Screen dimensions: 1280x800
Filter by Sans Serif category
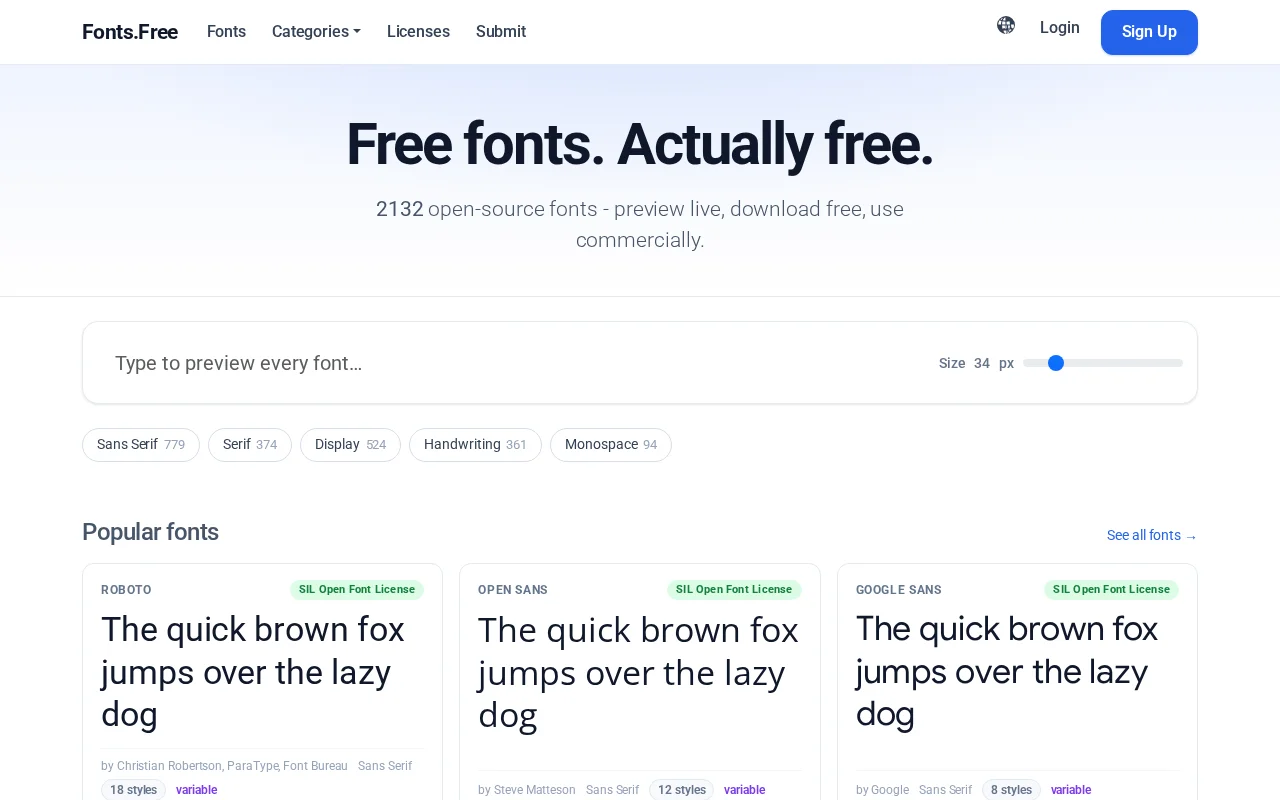click(141, 445)
